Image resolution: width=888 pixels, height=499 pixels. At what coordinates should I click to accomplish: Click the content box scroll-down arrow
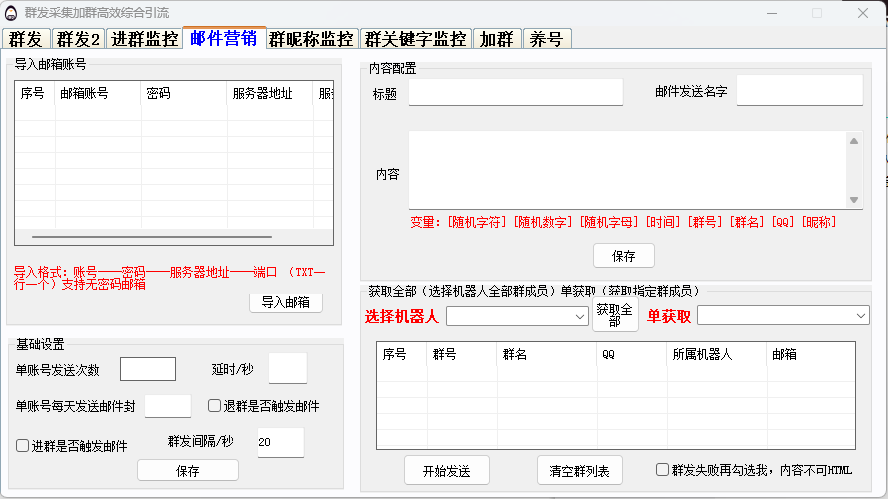point(854,200)
